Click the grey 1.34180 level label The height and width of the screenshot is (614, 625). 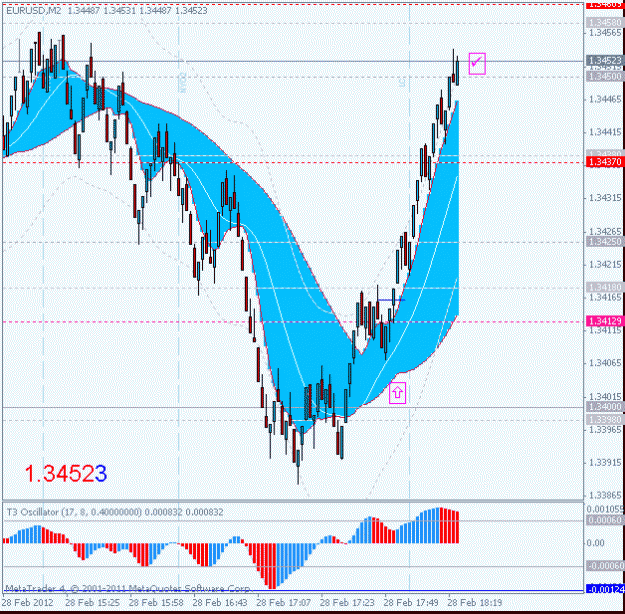605,287
